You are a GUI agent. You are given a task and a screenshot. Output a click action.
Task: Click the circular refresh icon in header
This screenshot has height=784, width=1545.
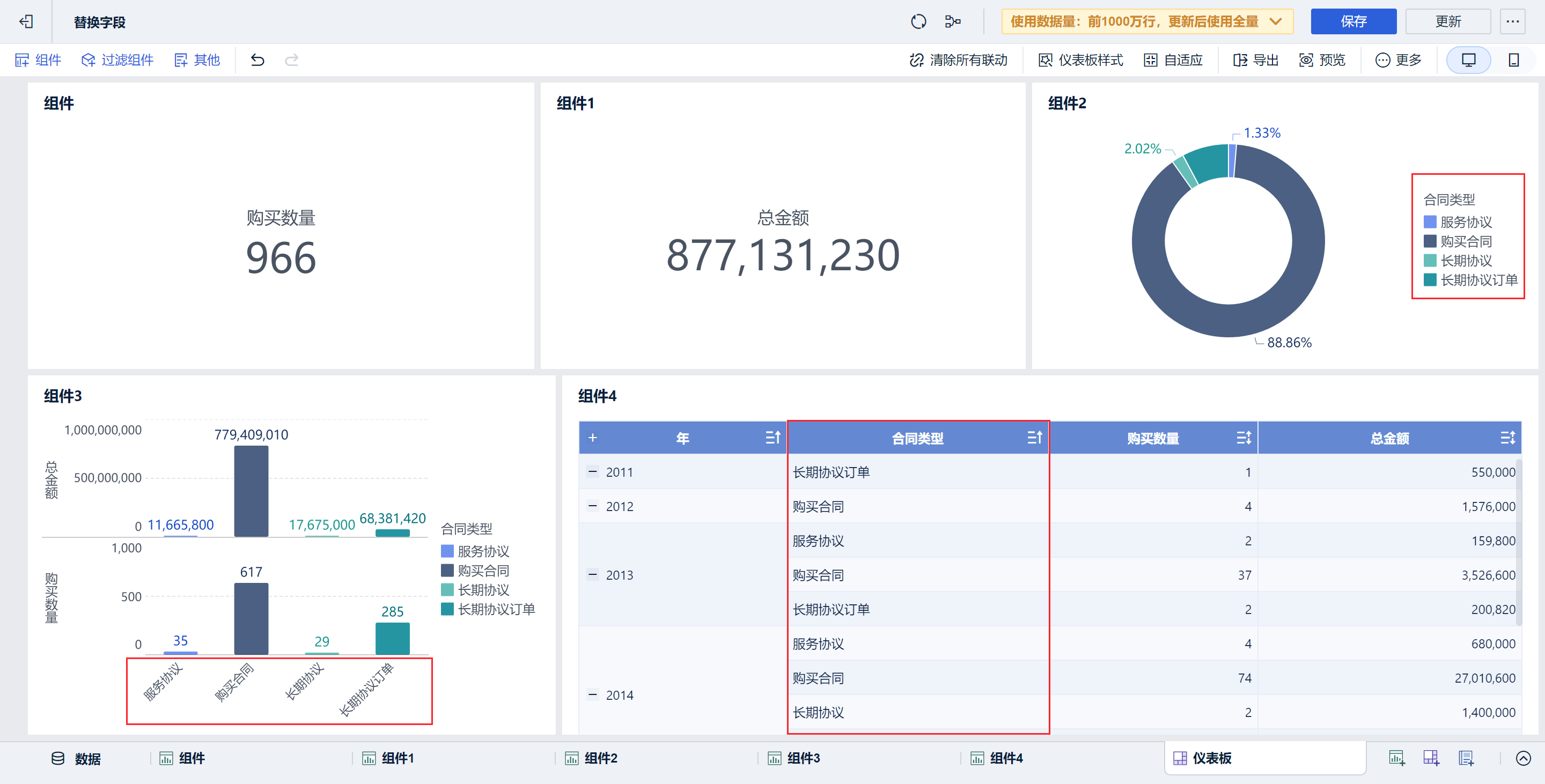[x=918, y=22]
